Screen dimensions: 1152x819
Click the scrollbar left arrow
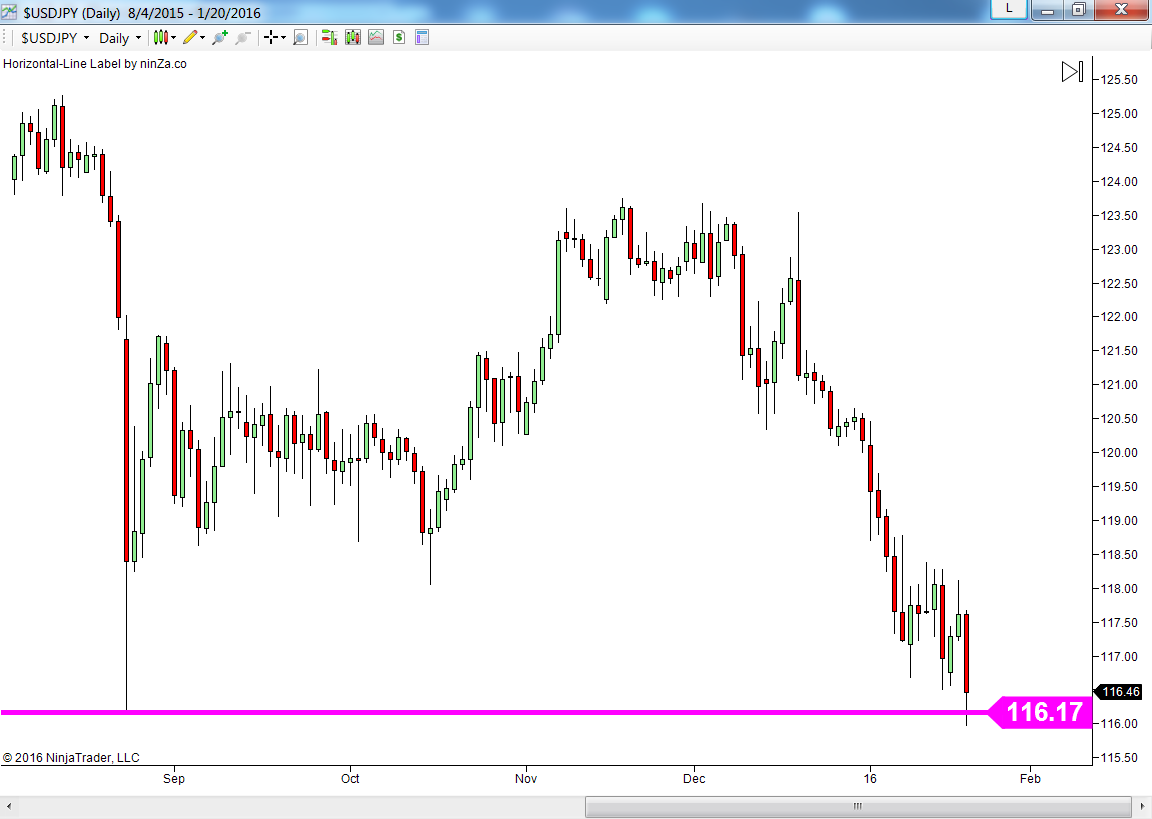click(x=9, y=807)
